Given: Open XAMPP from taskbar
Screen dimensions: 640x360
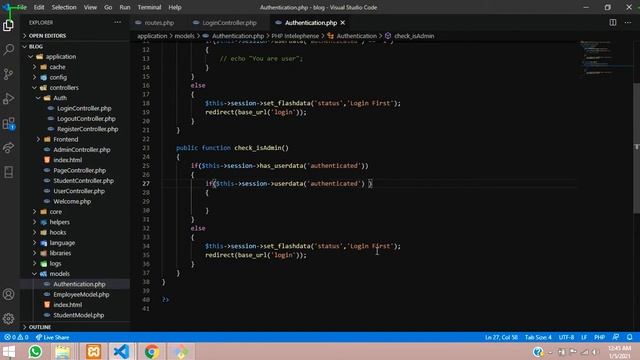Looking at the screenshot, I should (93, 351).
